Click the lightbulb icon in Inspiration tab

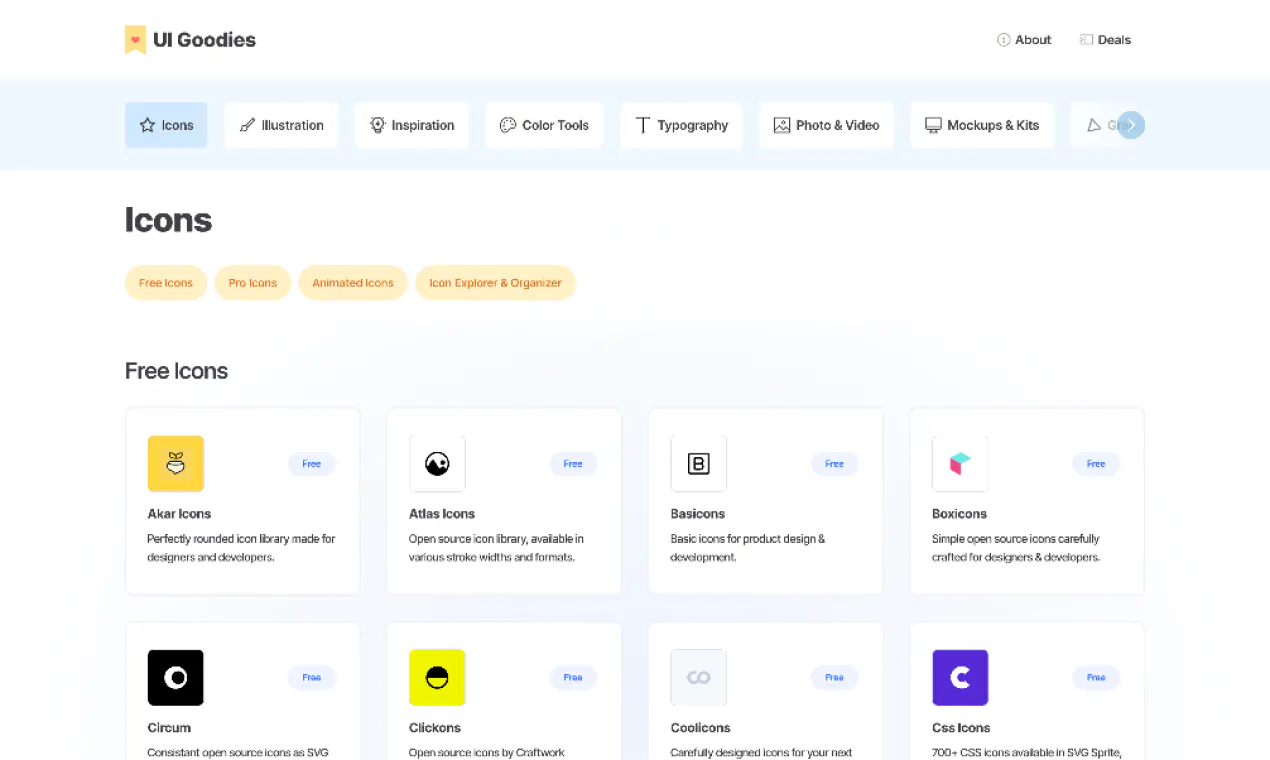[x=377, y=125]
